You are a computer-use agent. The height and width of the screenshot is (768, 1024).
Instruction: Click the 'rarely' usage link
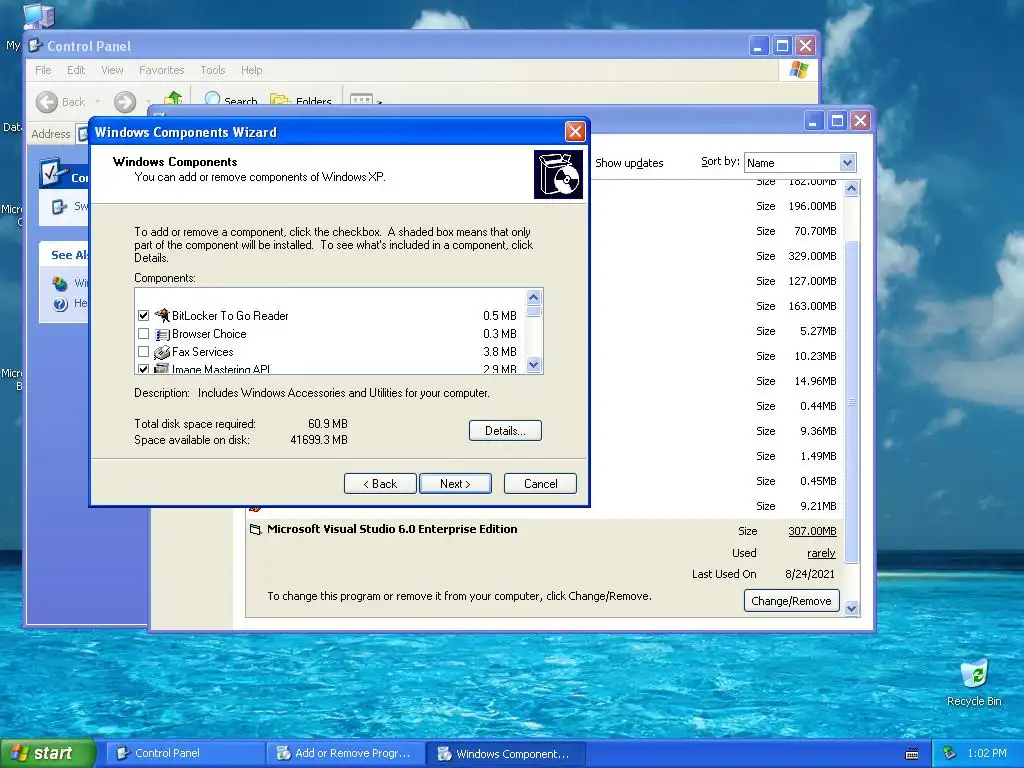(821, 553)
